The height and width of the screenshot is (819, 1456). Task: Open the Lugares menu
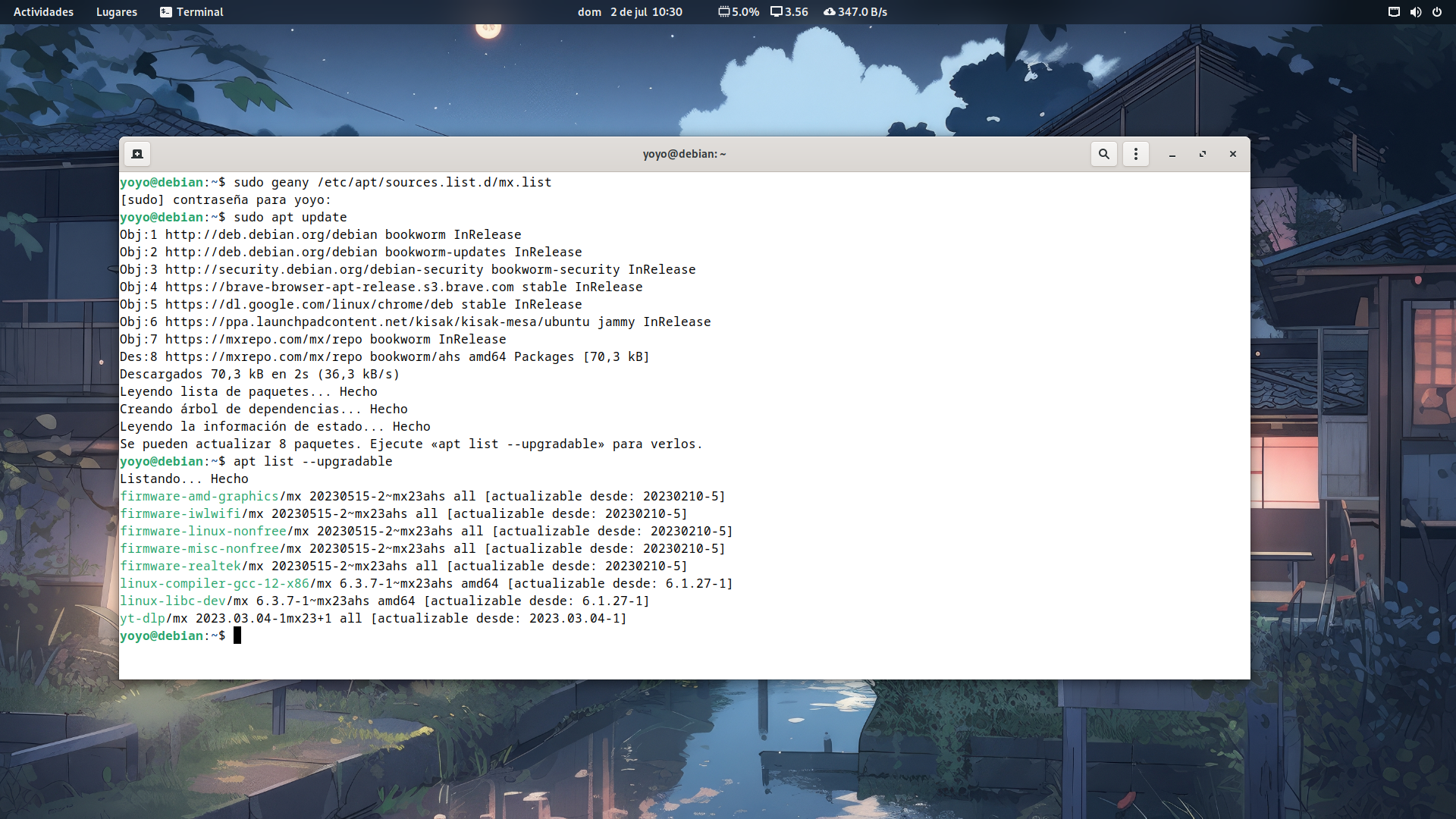coord(117,12)
